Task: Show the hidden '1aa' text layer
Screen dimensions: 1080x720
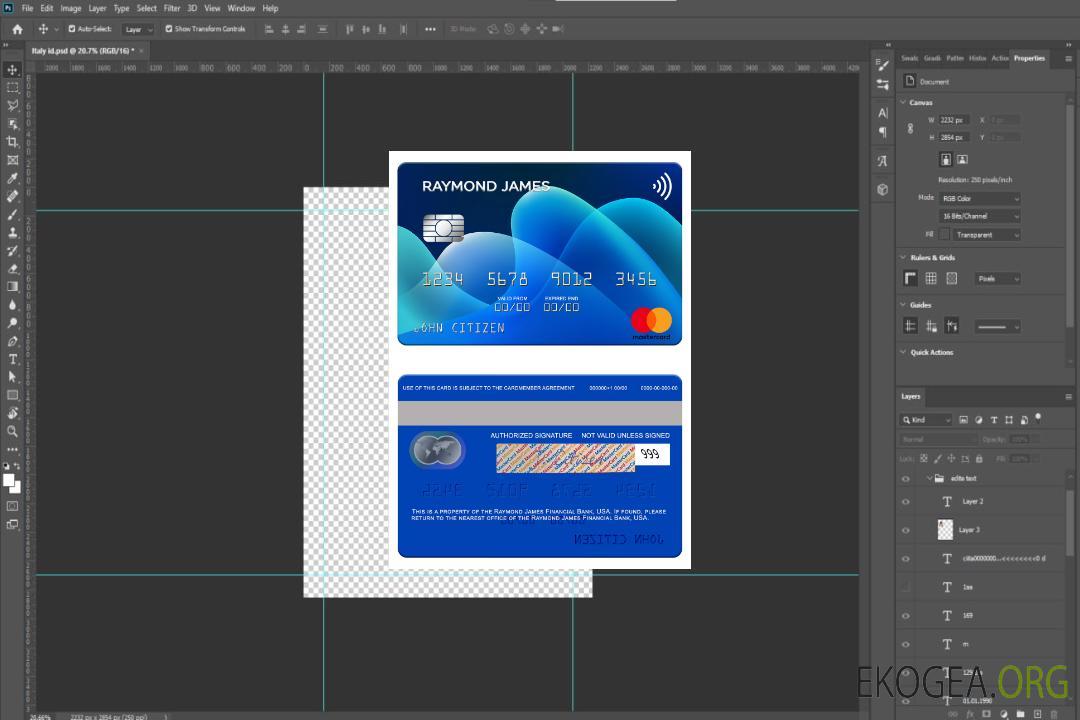Action: [x=906, y=588]
